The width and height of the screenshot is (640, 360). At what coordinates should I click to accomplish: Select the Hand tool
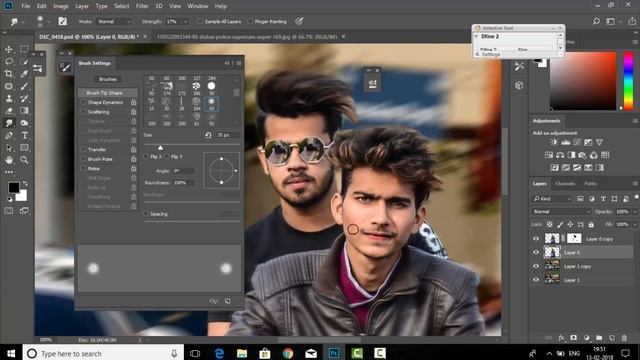9,160
